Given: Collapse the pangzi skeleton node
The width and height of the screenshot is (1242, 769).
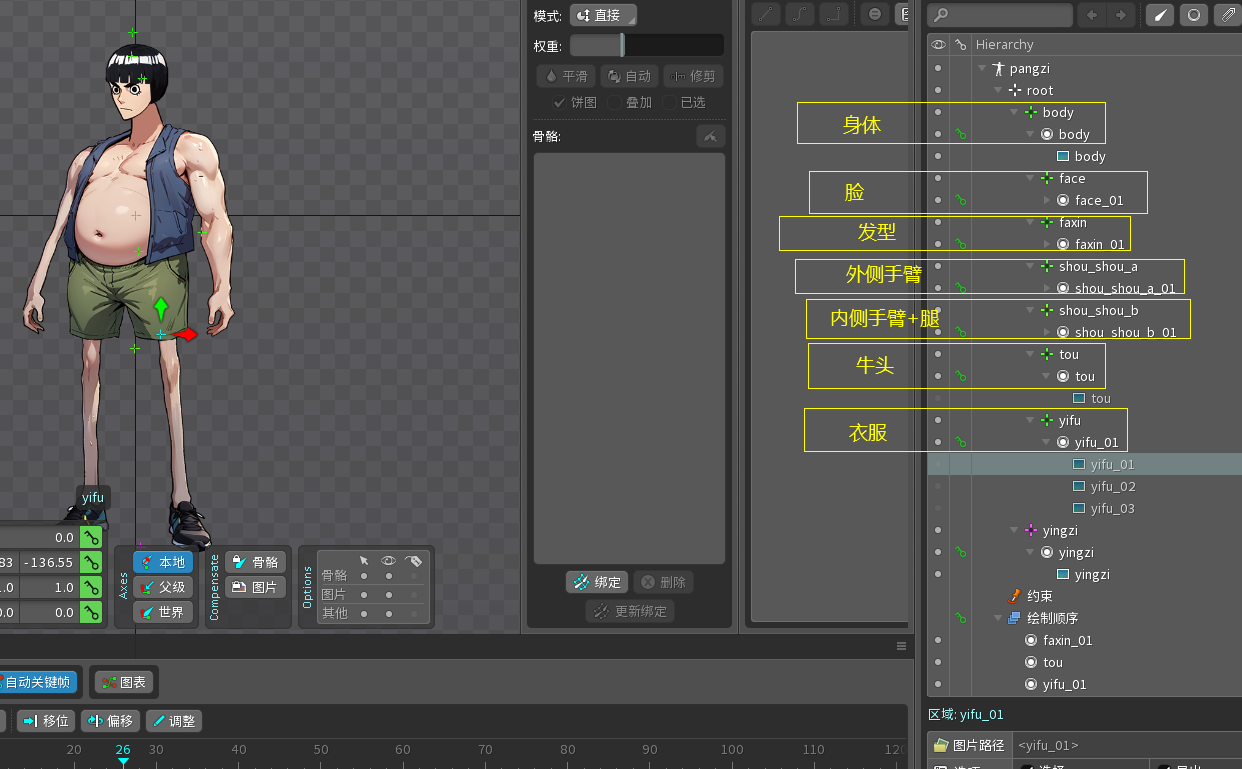Looking at the screenshot, I should click(x=982, y=68).
